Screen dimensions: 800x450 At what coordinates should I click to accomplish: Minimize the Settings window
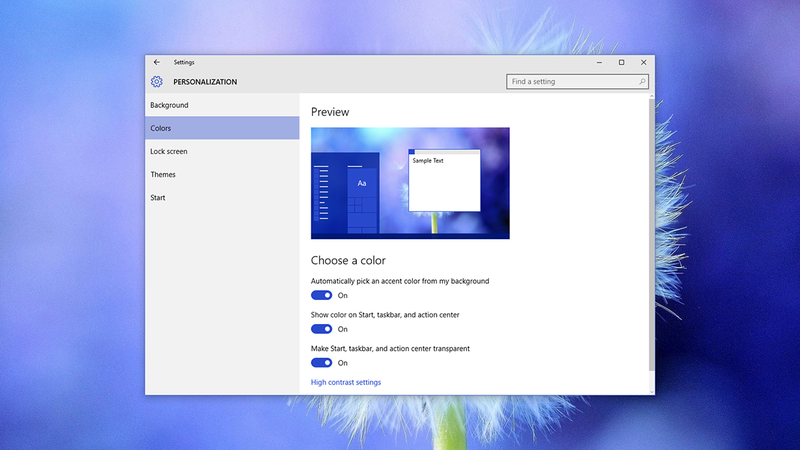click(x=599, y=62)
